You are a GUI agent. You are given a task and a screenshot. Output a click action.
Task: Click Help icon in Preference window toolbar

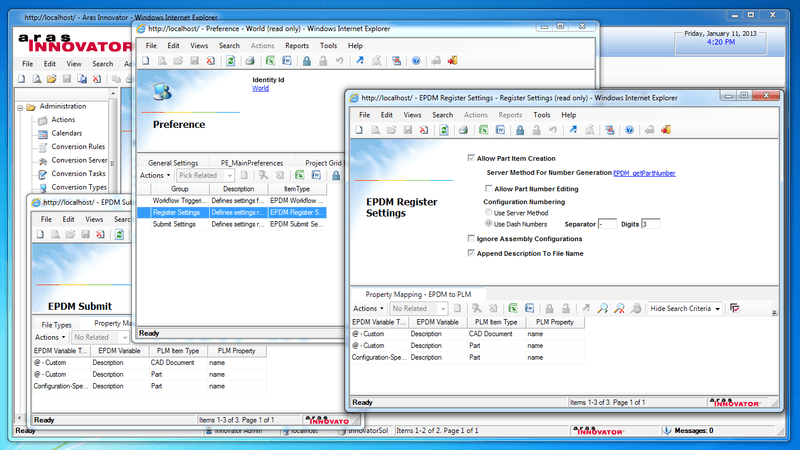416,61
